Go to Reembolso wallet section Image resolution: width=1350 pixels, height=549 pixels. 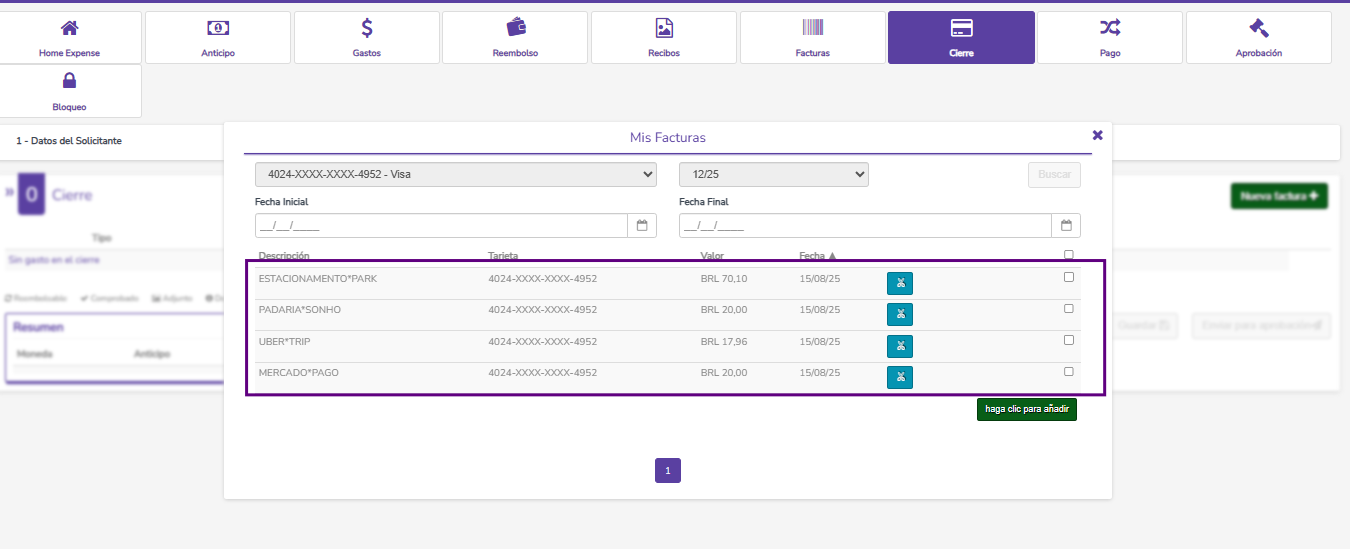click(516, 38)
